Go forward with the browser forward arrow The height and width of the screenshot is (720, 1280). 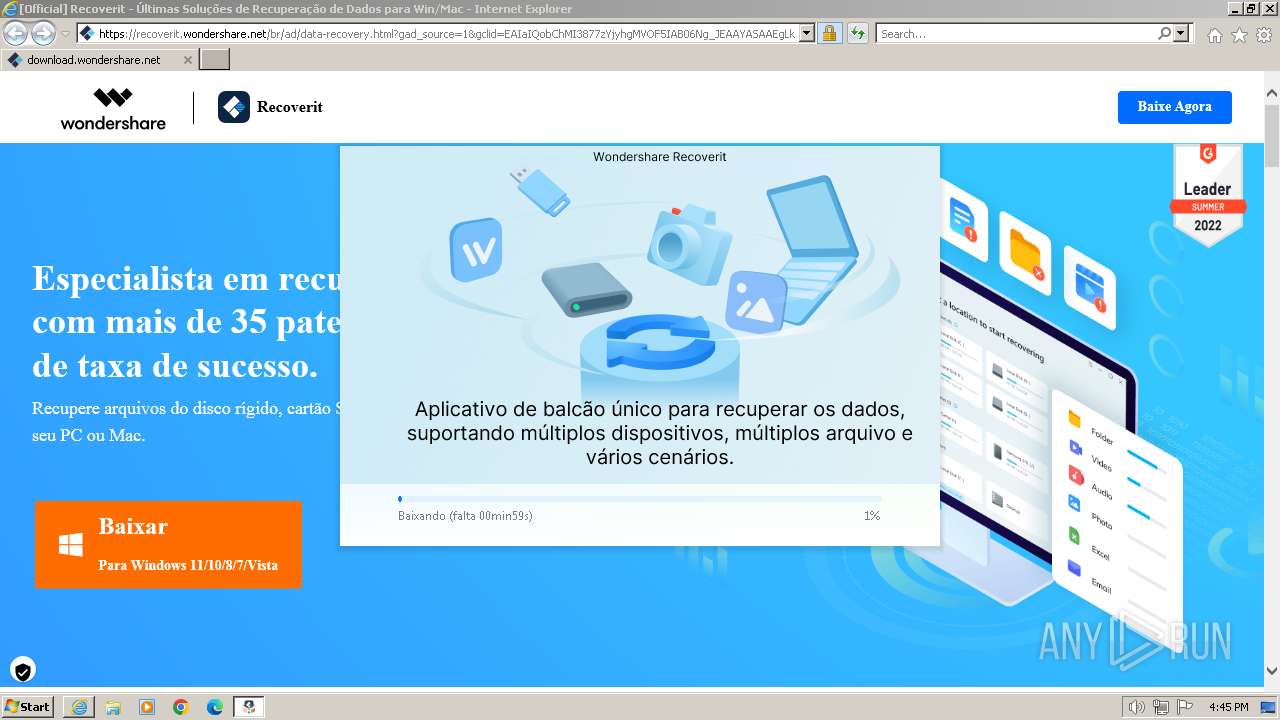[43, 34]
